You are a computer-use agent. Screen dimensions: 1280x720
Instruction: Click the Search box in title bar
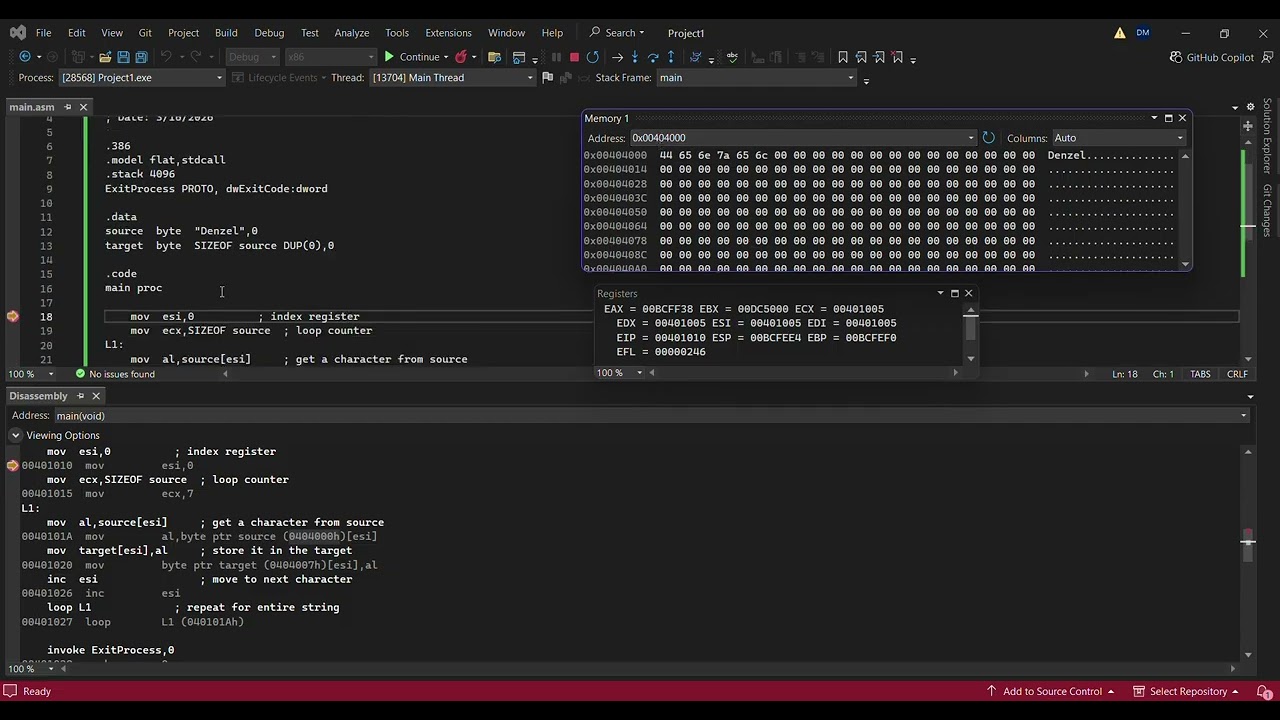(x=617, y=33)
